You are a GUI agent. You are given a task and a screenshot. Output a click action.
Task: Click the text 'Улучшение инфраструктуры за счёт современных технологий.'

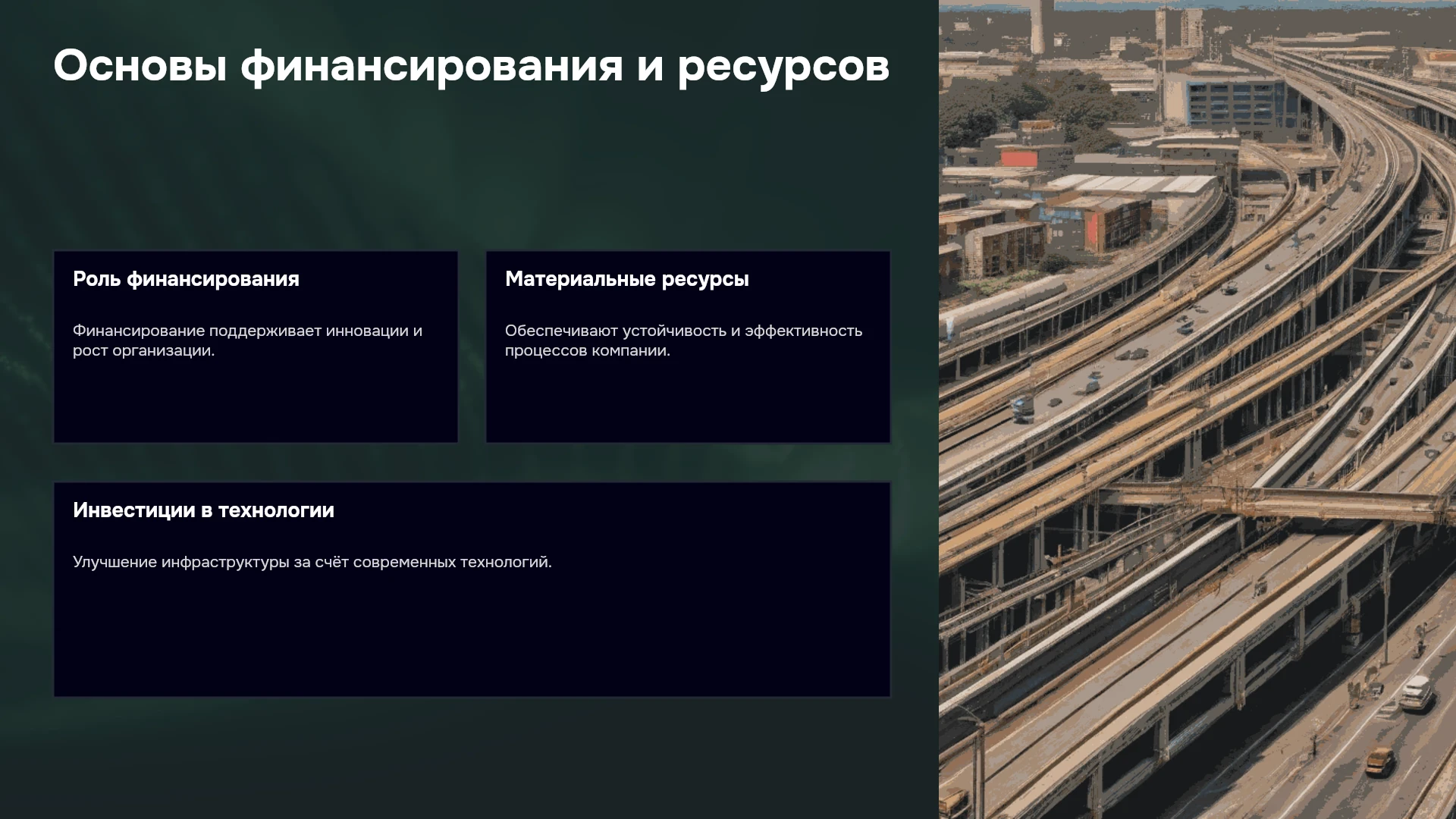pyautogui.click(x=312, y=562)
